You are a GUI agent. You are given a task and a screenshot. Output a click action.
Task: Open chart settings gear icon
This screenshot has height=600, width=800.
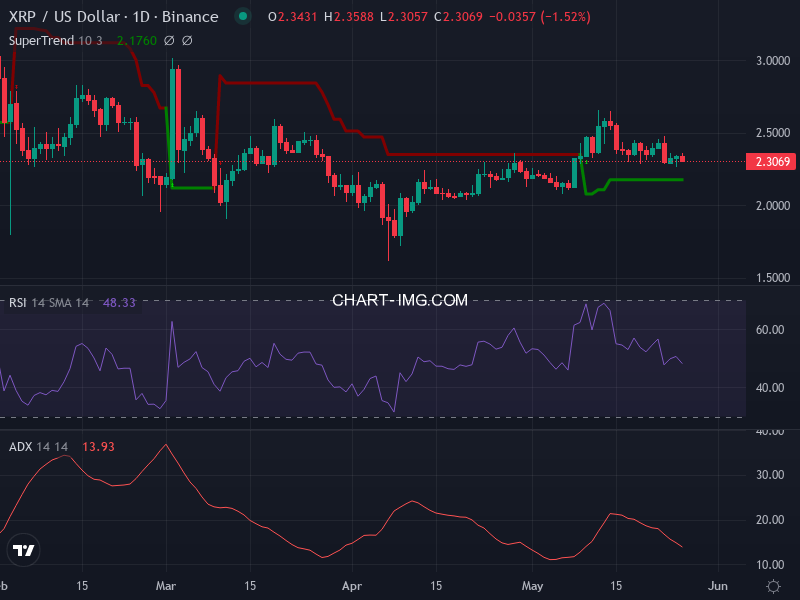(773, 586)
